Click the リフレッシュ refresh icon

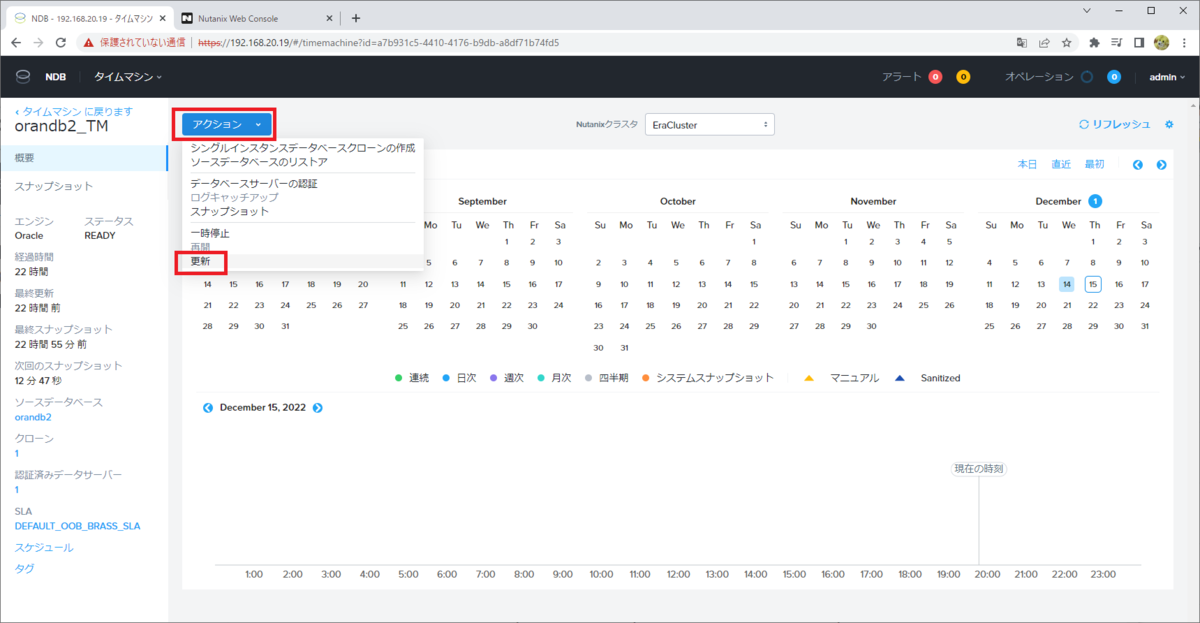pos(1083,124)
